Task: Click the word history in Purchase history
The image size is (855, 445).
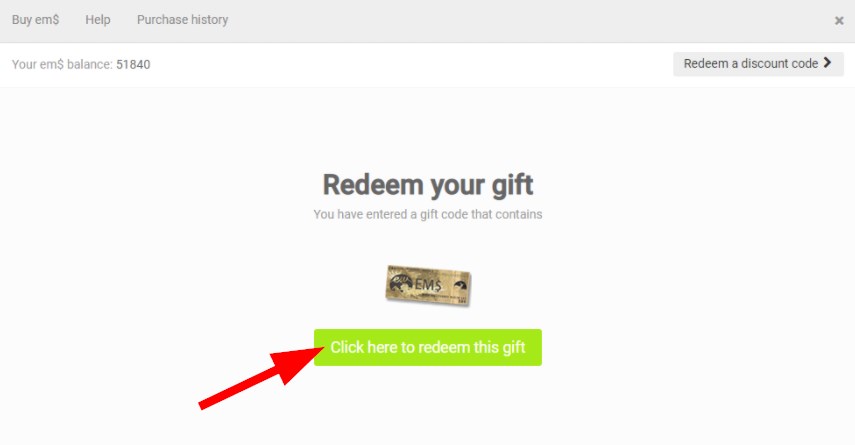Action: click(209, 20)
